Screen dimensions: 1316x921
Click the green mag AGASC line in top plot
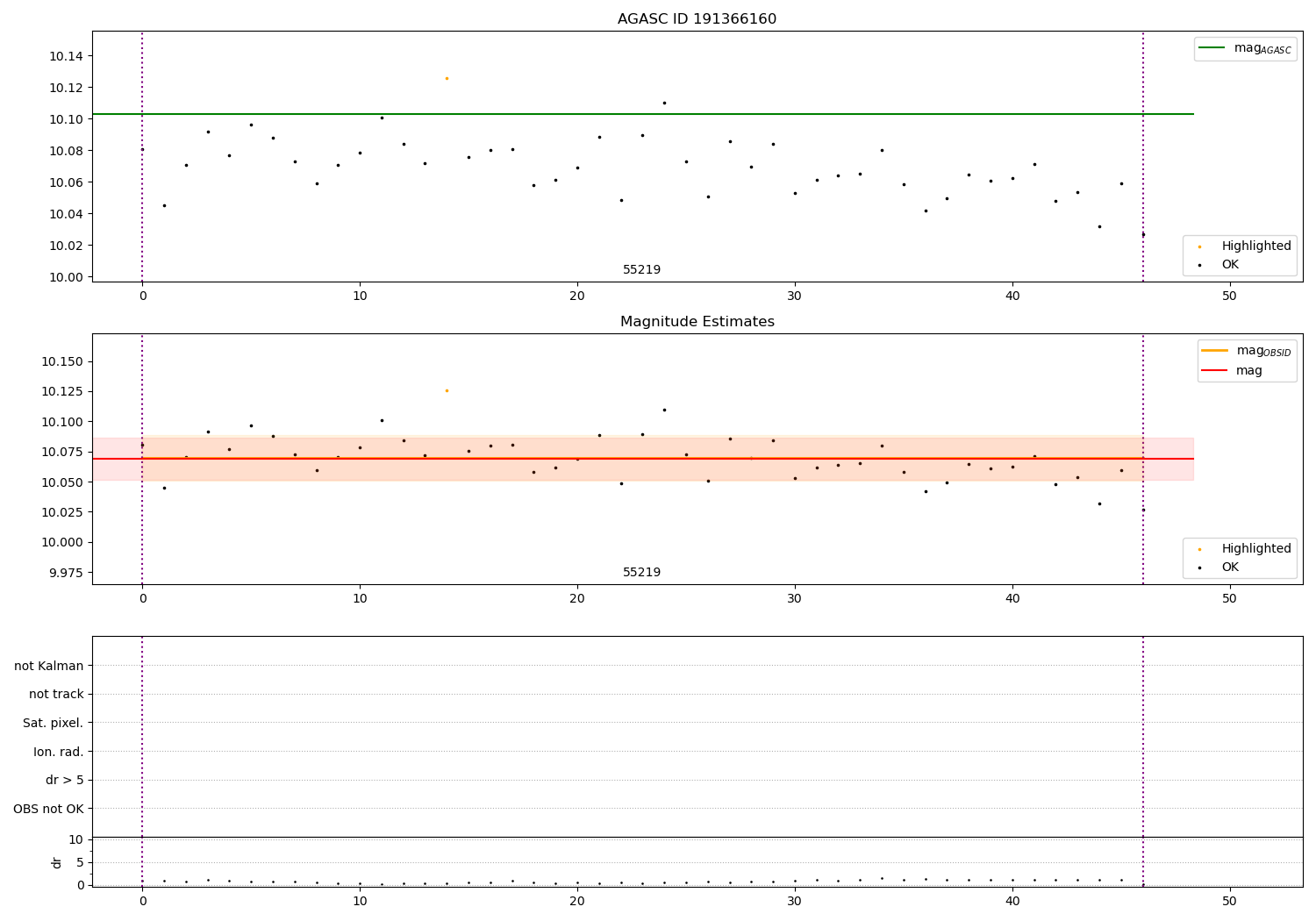click(642, 114)
